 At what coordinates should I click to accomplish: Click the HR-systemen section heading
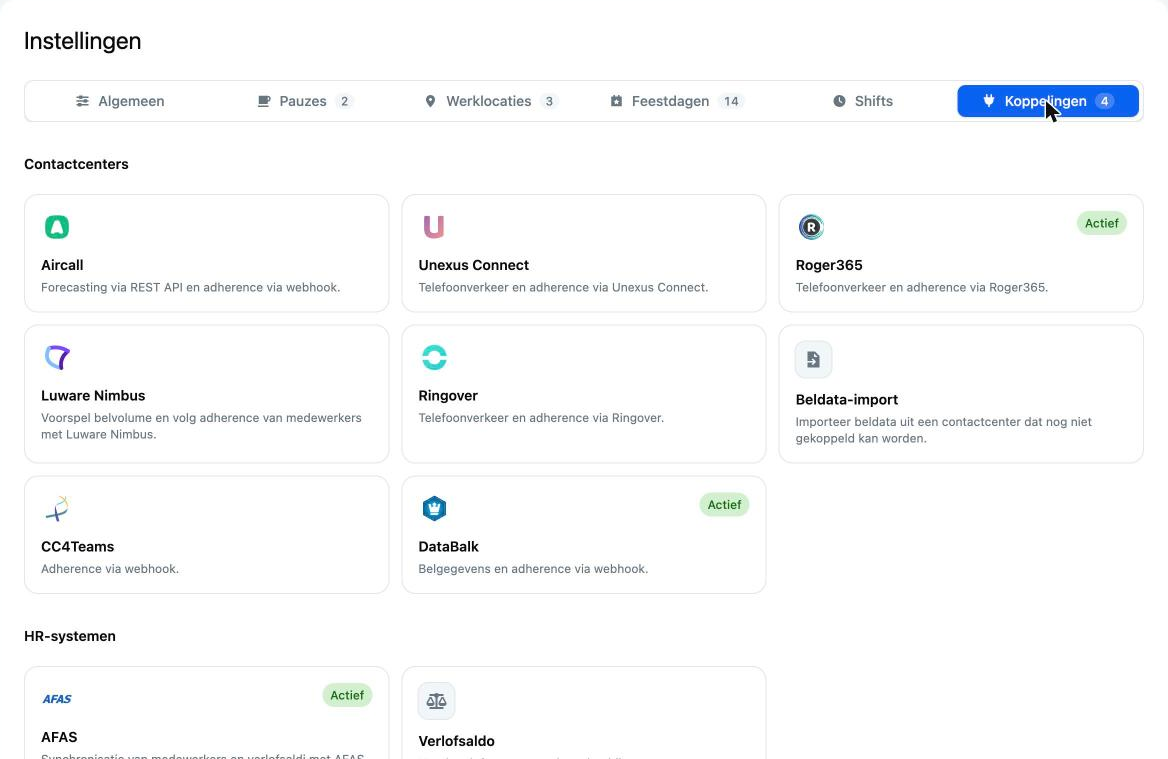point(70,636)
